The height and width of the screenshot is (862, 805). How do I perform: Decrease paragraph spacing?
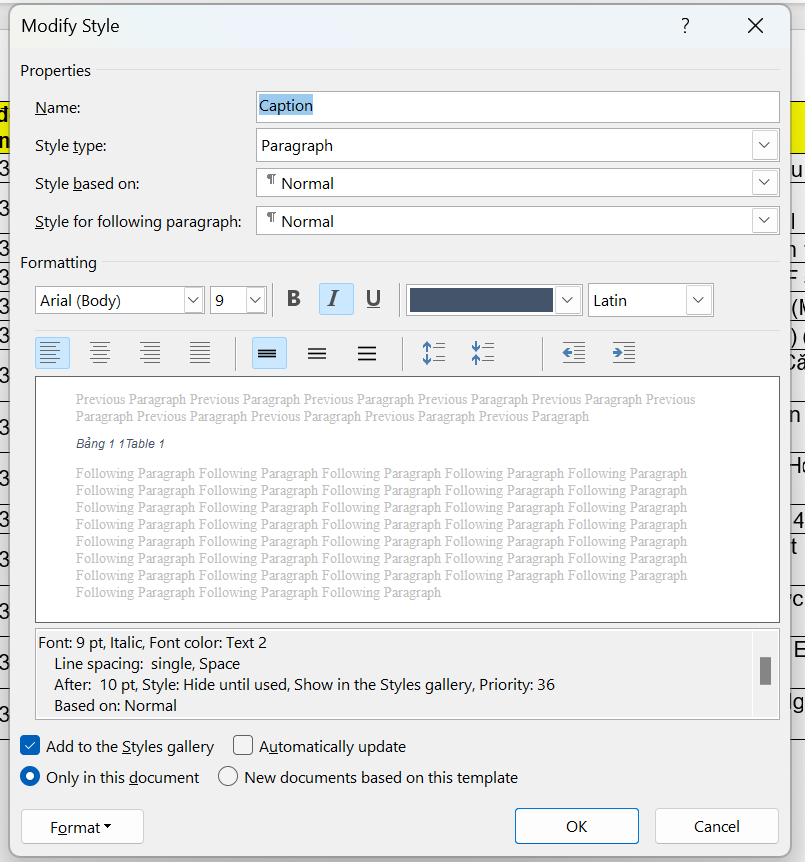click(x=483, y=353)
